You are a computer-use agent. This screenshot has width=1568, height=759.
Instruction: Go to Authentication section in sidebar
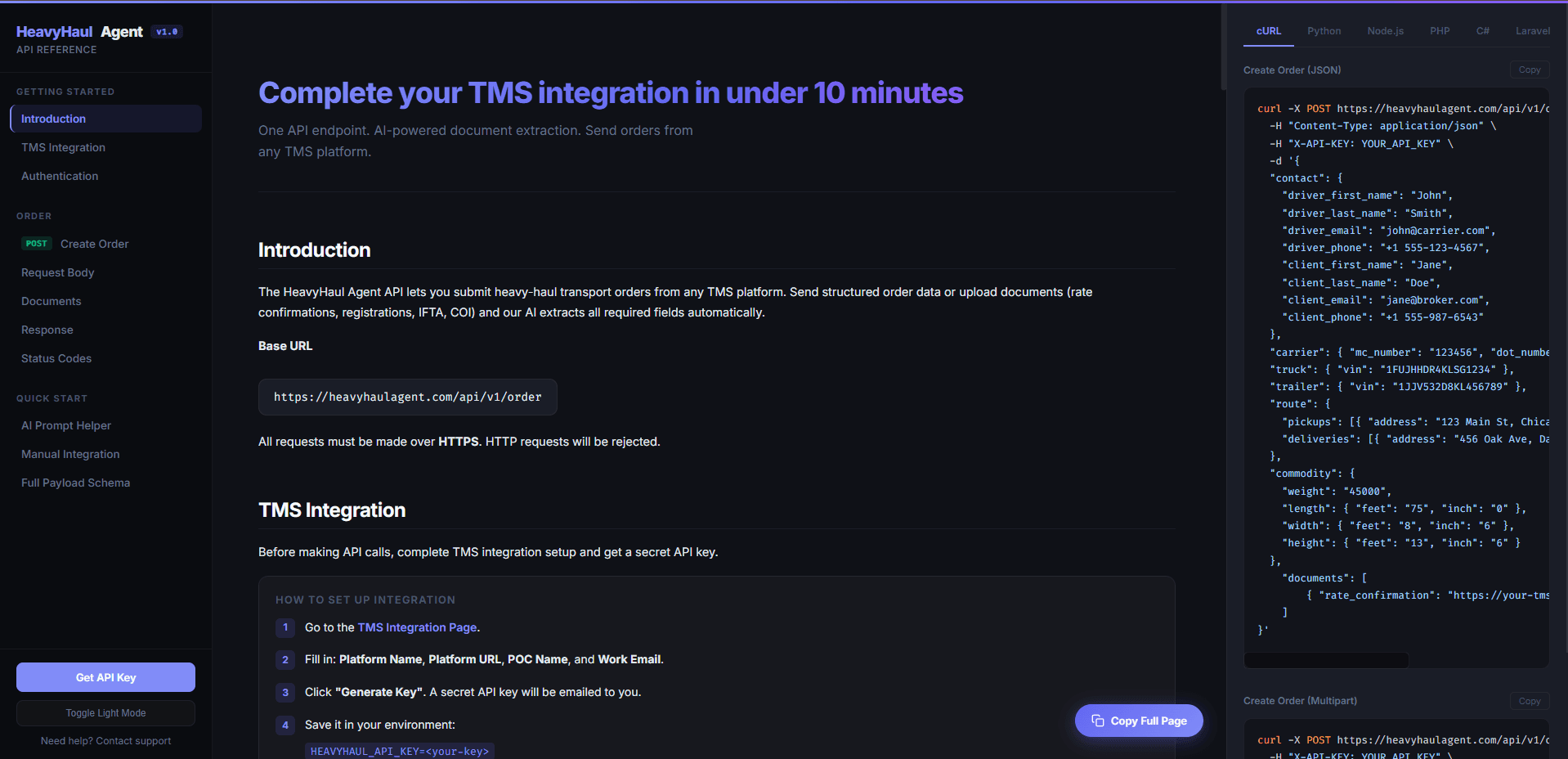point(105,176)
